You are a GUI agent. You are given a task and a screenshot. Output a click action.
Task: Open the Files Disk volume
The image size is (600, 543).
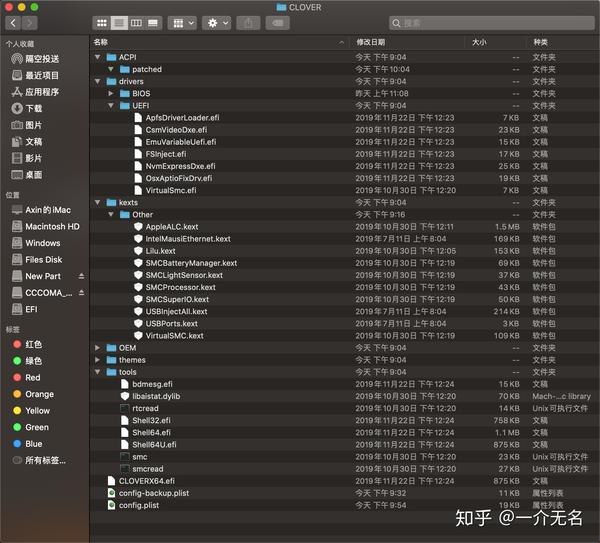[37, 259]
